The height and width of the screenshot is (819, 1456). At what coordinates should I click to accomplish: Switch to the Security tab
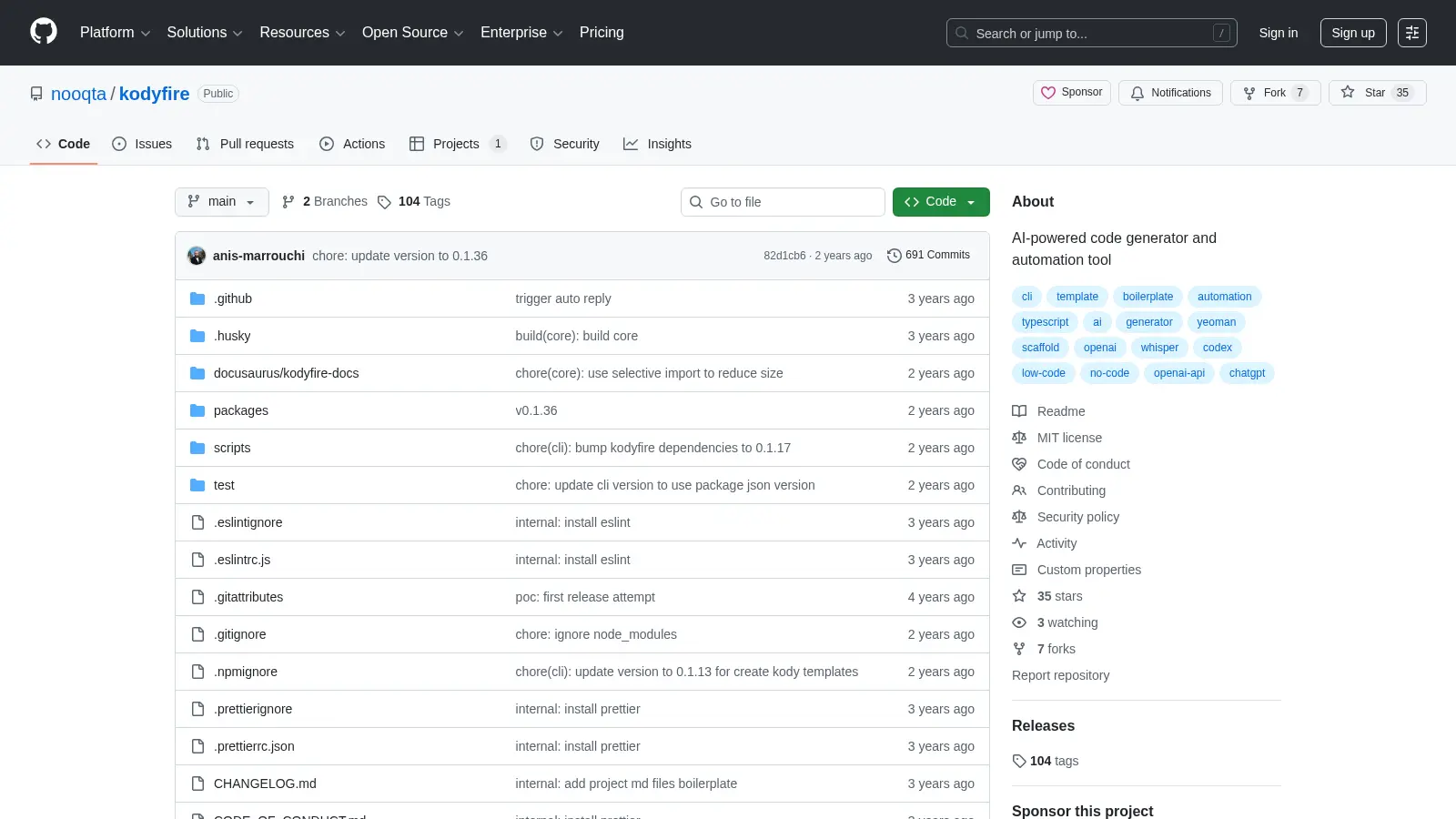(565, 144)
